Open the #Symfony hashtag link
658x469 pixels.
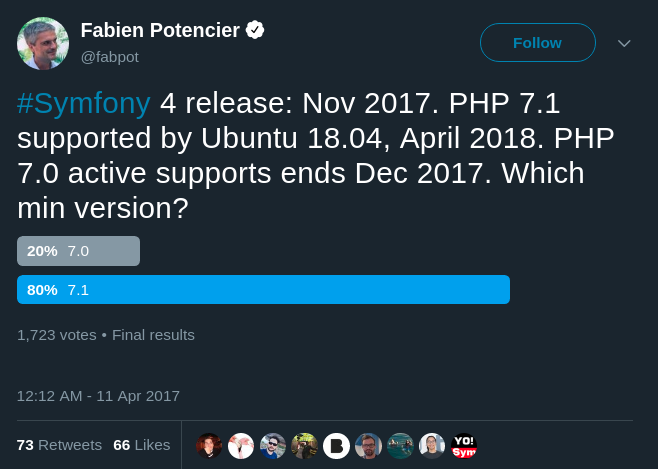click(84, 103)
